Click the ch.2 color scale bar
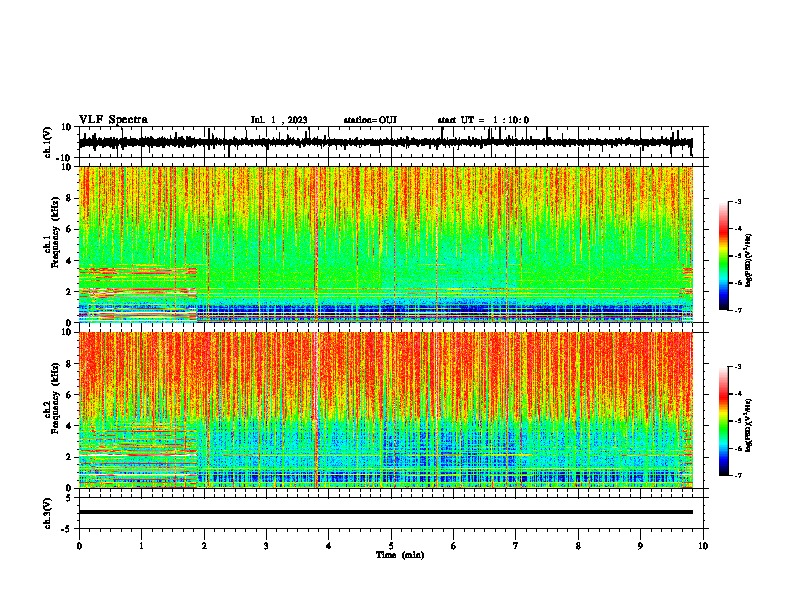 pos(723,421)
